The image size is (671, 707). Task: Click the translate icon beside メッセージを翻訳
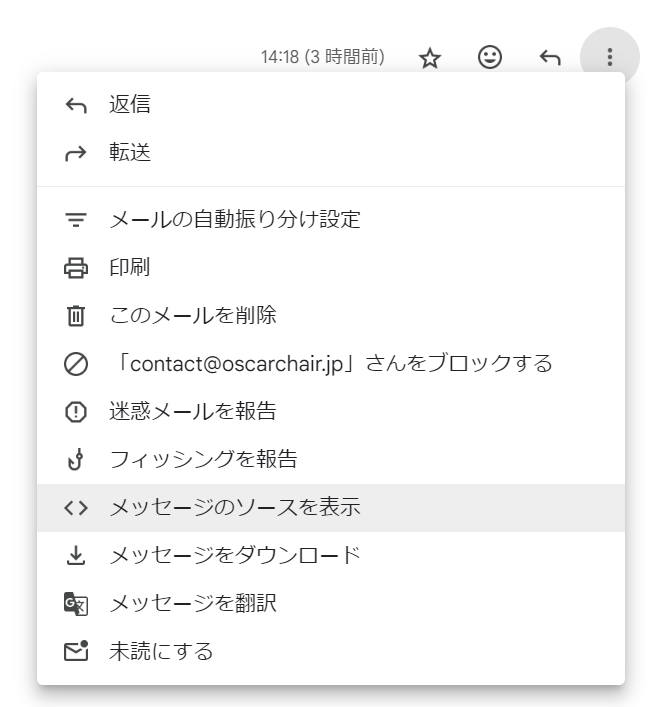(76, 604)
